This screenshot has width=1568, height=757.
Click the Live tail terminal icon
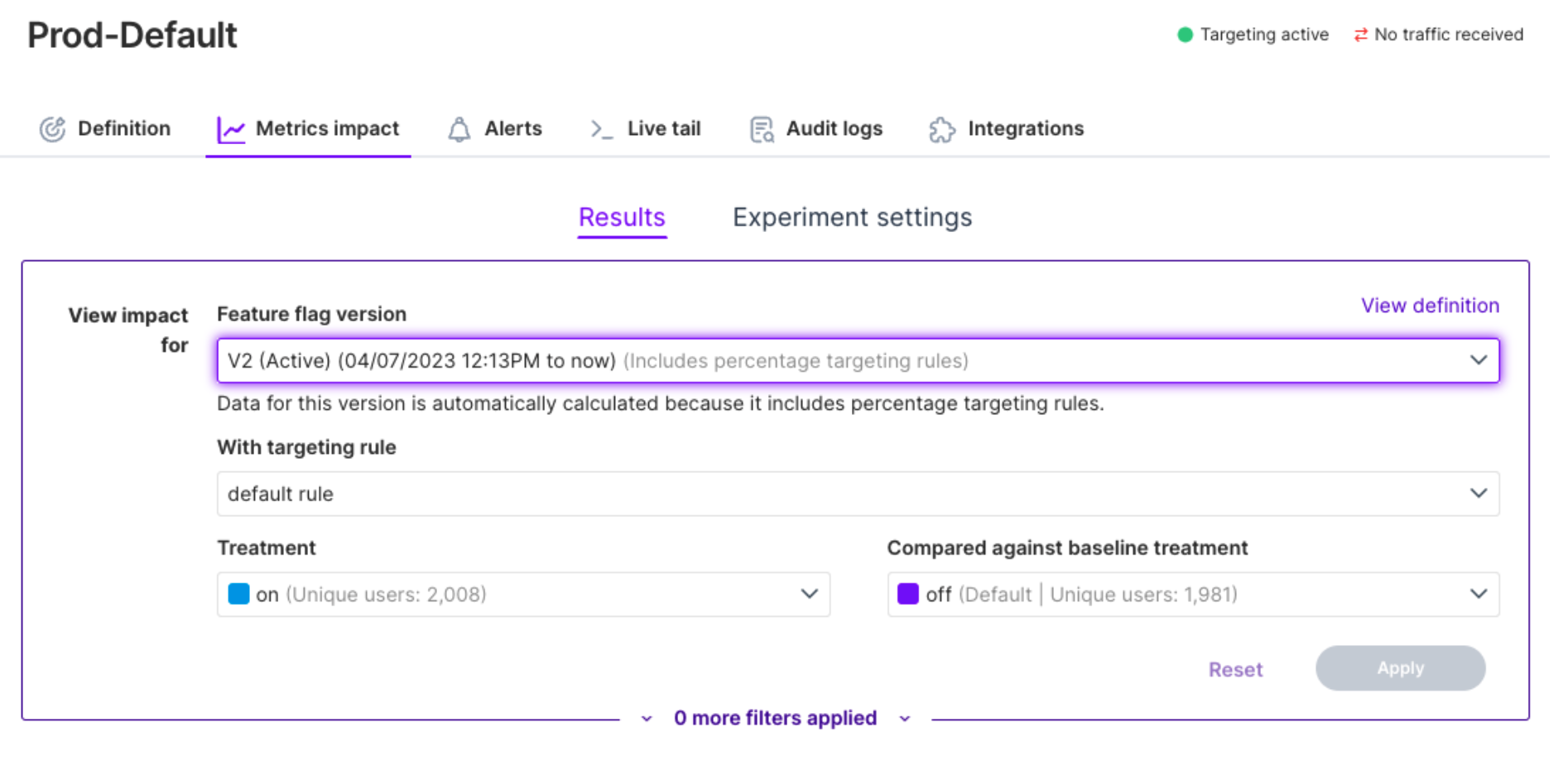601,129
